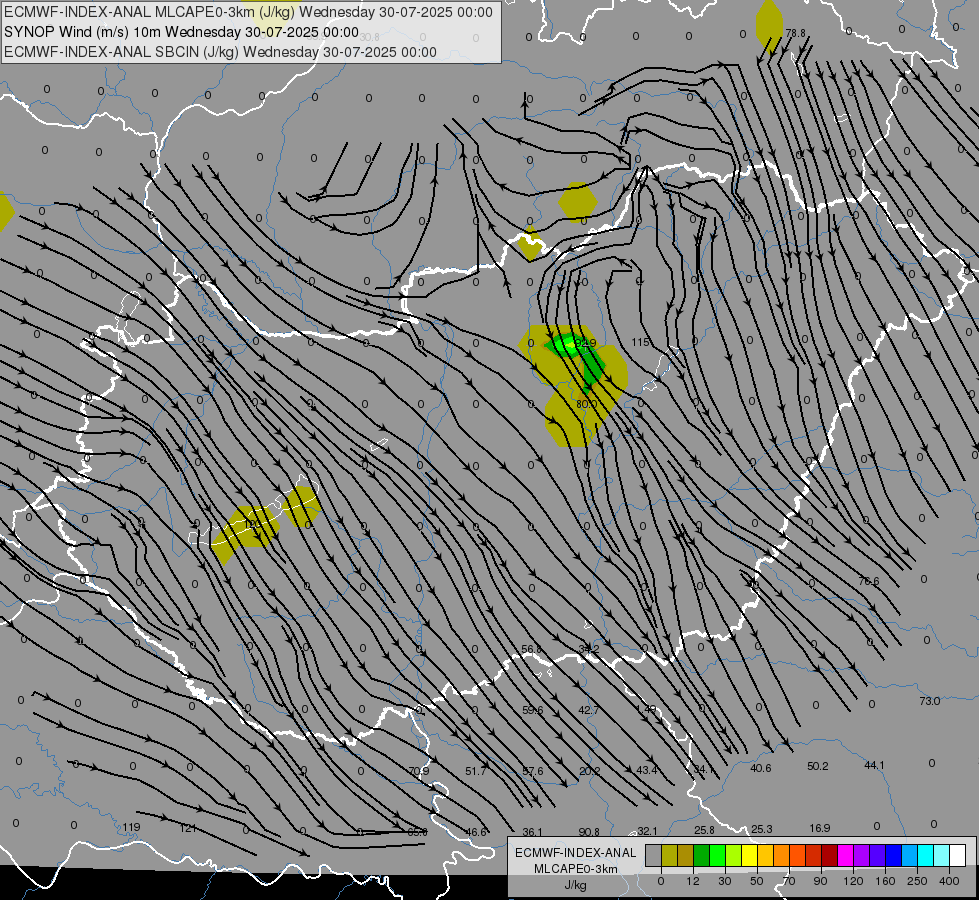
Task: Choose the white swatch in legend
Action: tap(958, 855)
